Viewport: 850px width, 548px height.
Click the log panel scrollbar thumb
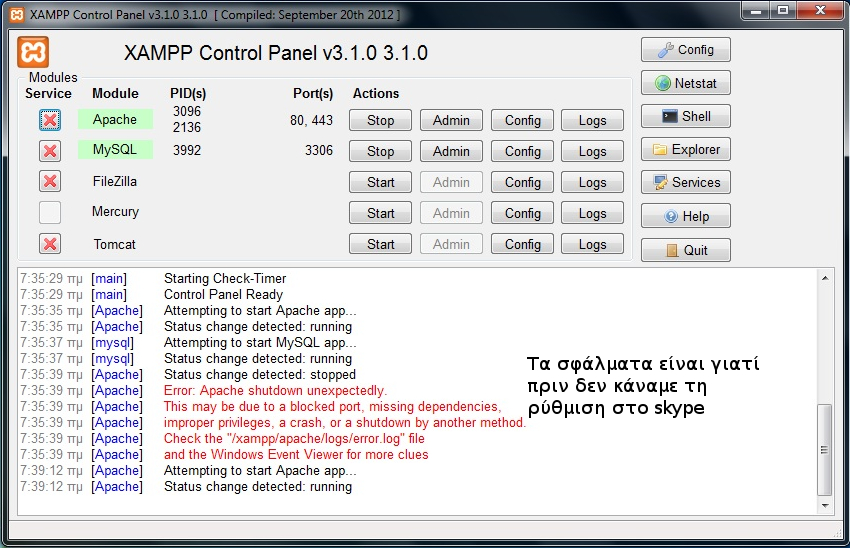click(825, 449)
